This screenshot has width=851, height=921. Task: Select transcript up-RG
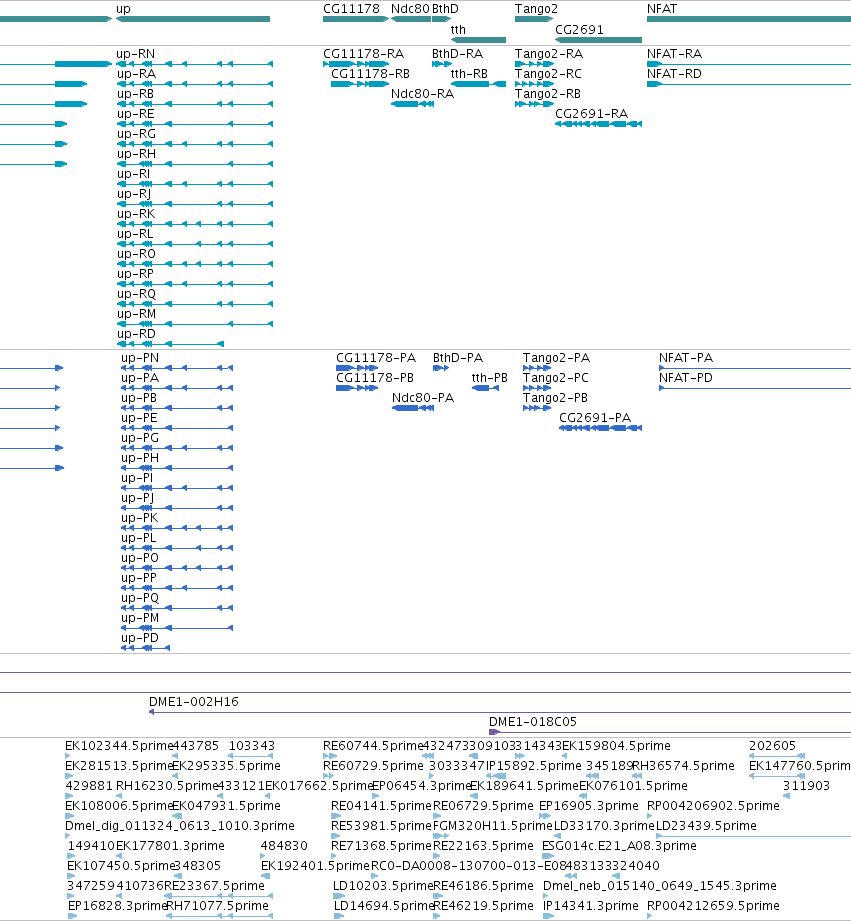tap(136, 134)
